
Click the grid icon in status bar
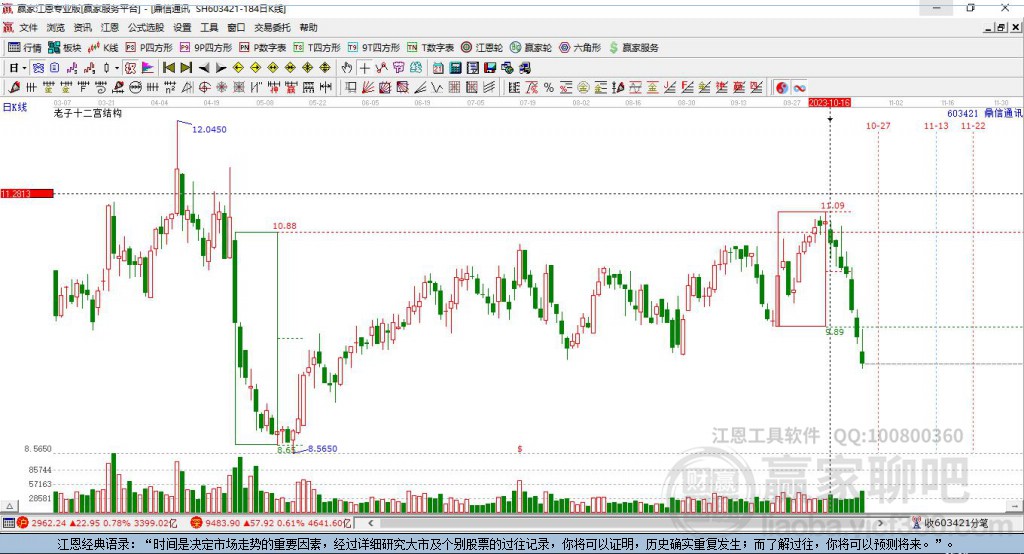click(x=8, y=523)
